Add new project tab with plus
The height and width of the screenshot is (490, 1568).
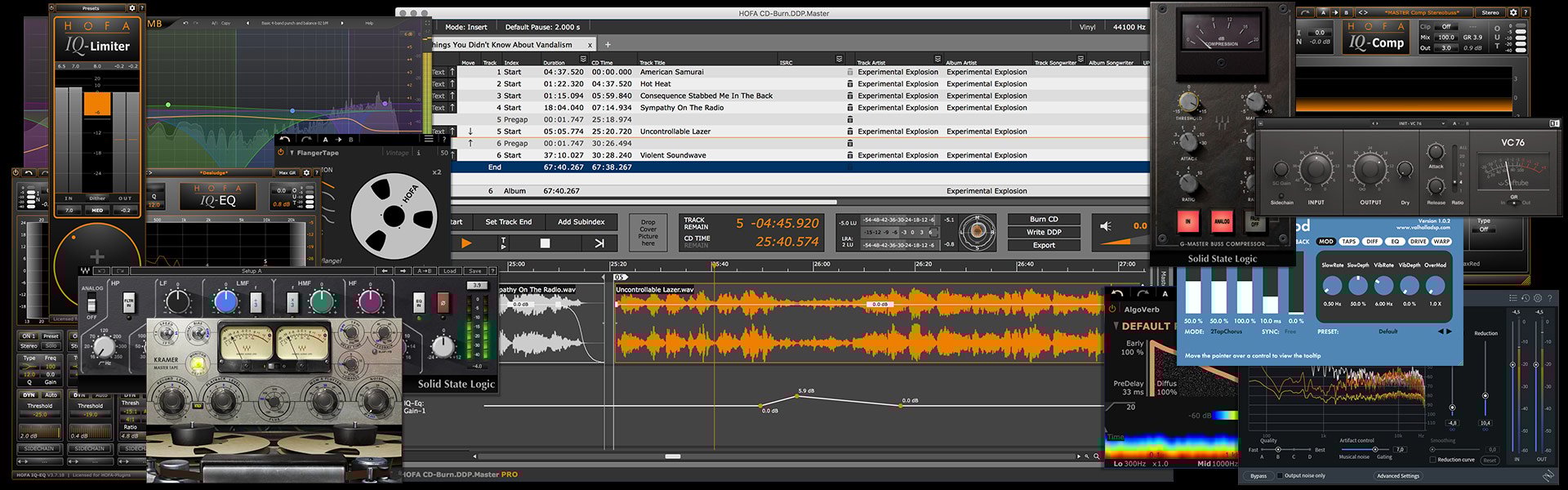pos(608,44)
